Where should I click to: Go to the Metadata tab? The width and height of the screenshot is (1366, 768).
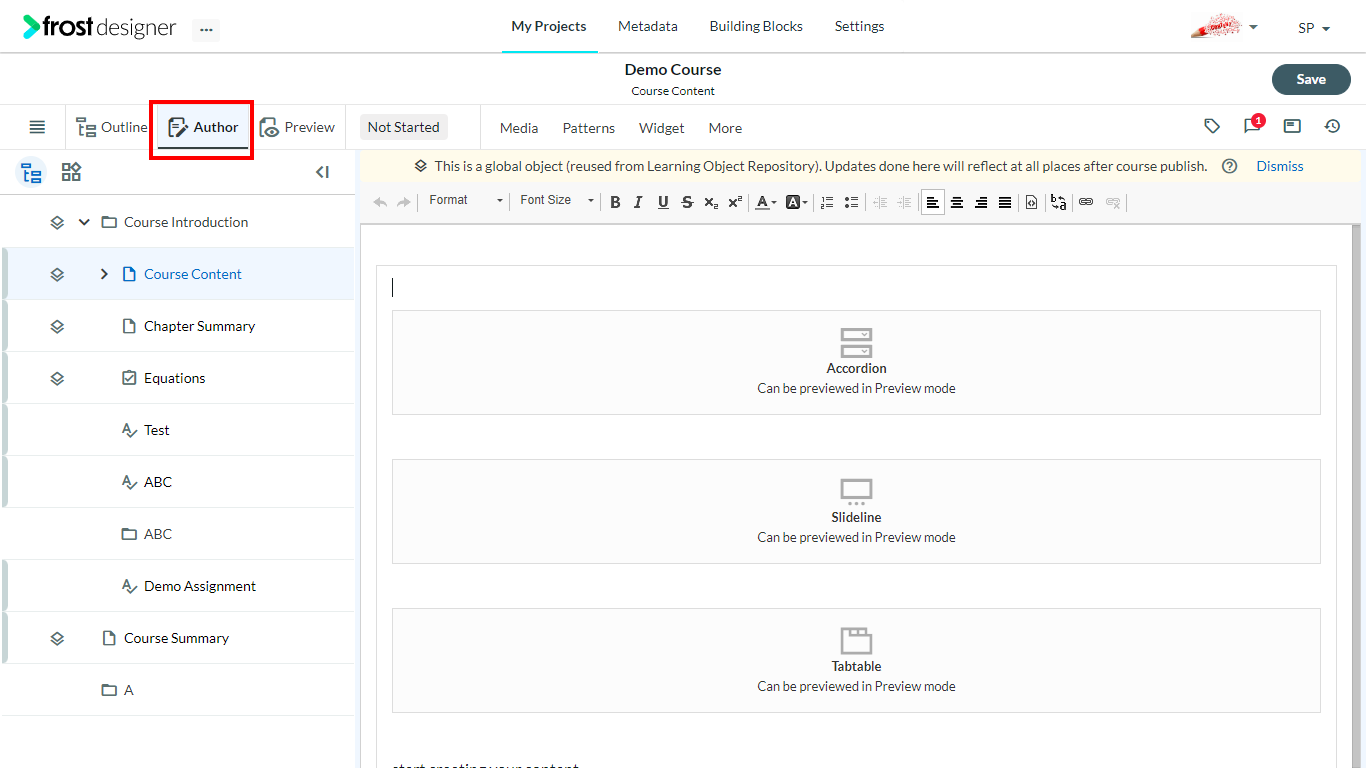point(647,26)
